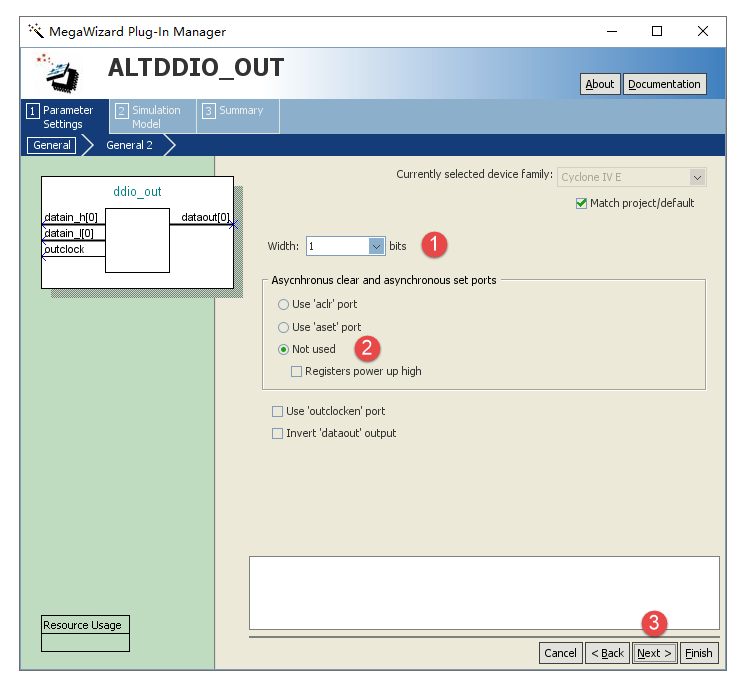Viewport: 749px width, 689px height.
Task: Proceed with the Next > button
Action: tap(654, 653)
